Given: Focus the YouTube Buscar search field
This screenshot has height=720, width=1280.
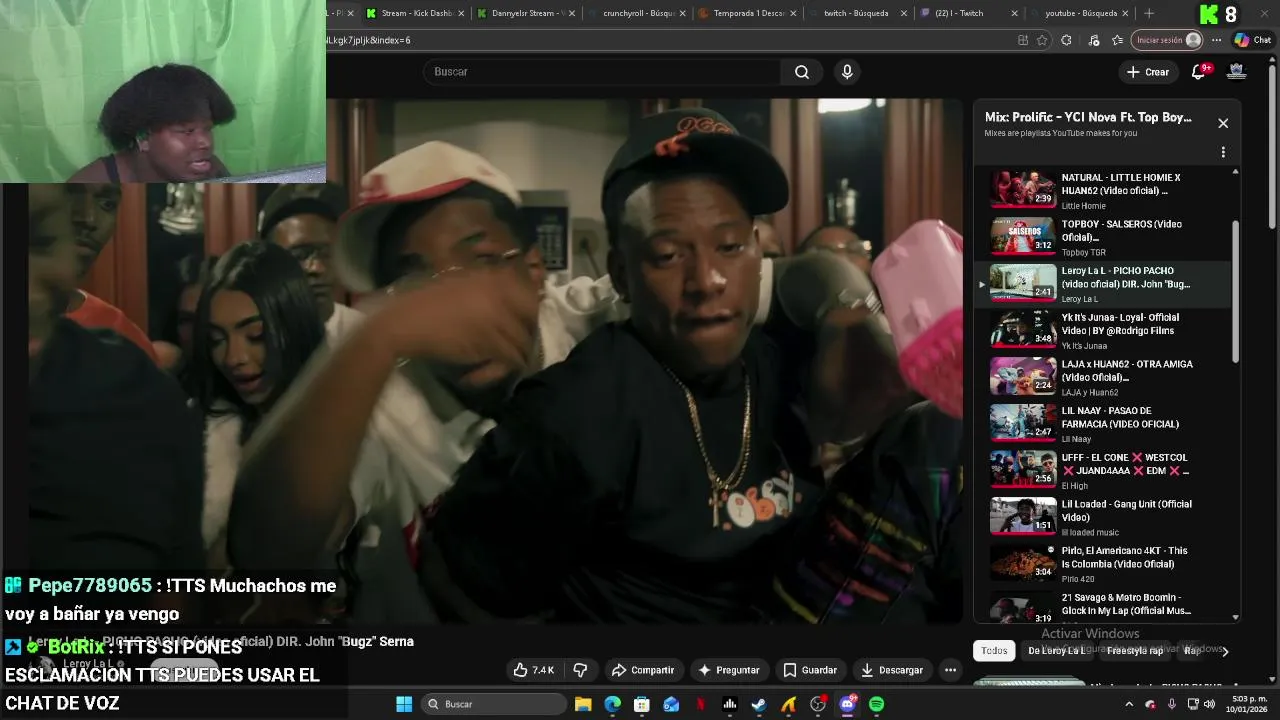Looking at the screenshot, I should pyautogui.click(x=602, y=72).
